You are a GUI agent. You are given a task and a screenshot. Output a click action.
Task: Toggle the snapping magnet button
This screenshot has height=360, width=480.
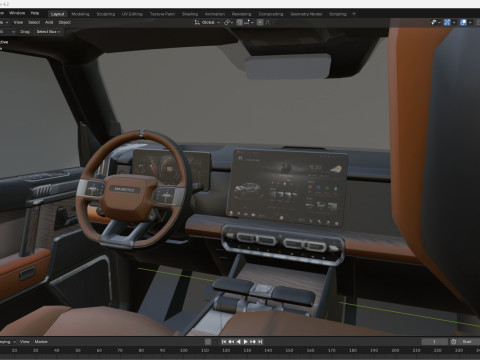click(240, 22)
